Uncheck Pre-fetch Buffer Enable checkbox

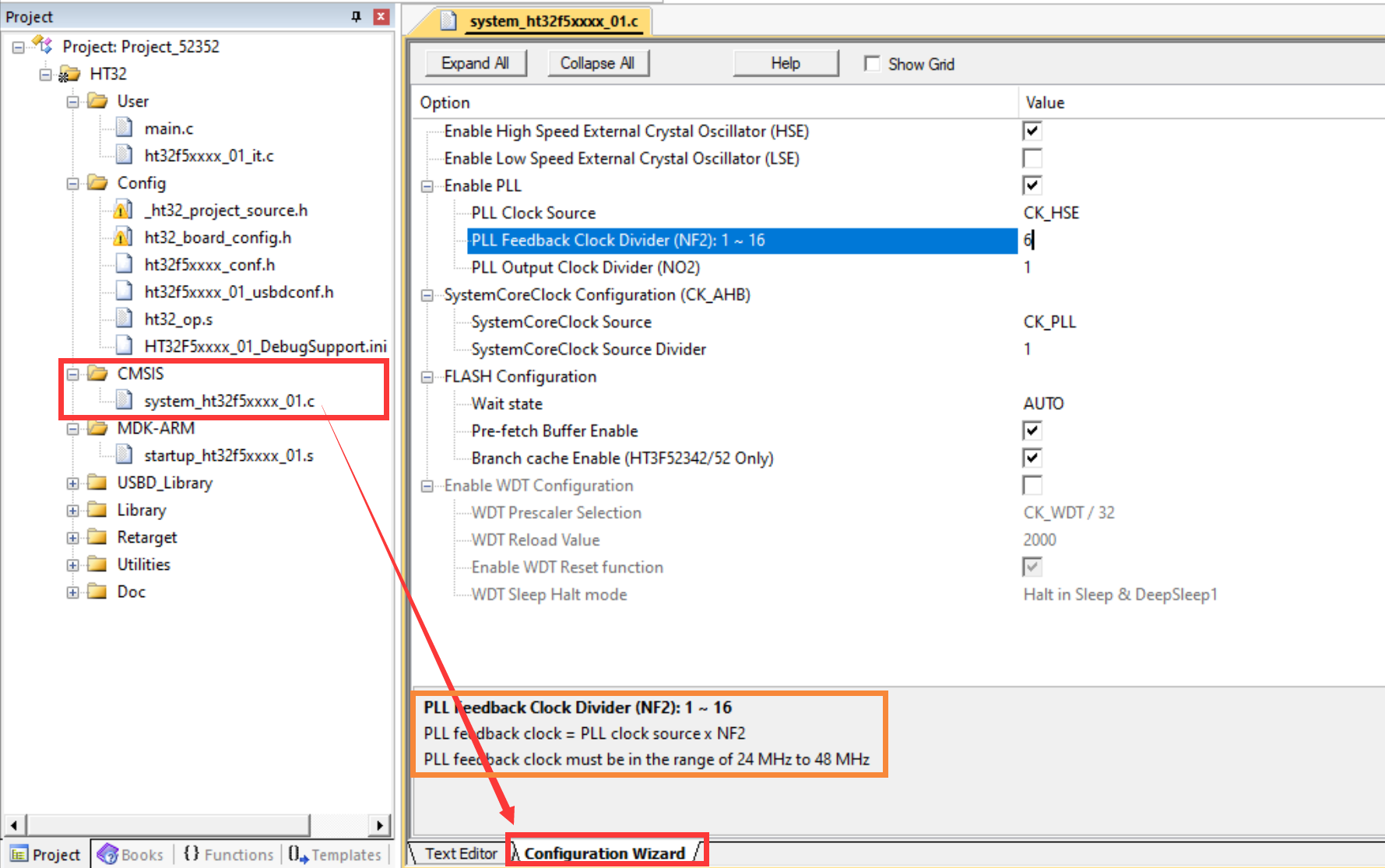[1032, 431]
